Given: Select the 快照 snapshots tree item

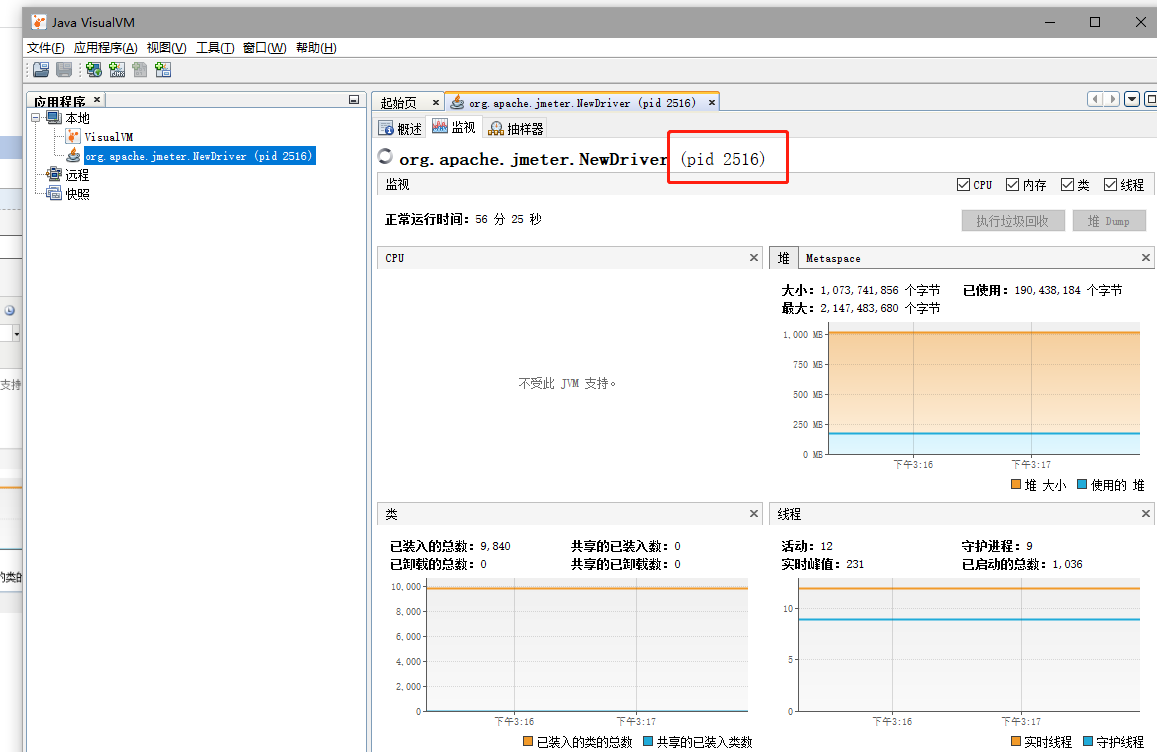Looking at the screenshot, I should [x=77, y=194].
